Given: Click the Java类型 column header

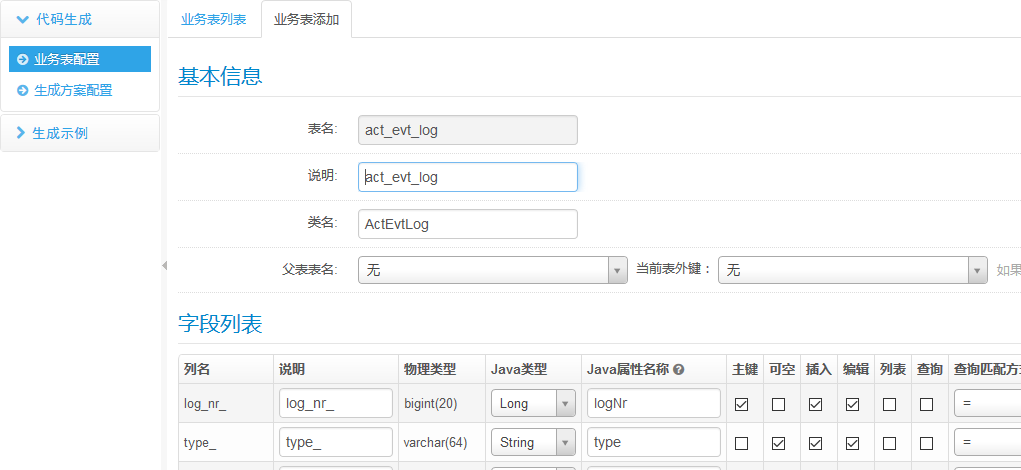Looking at the screenshot, I should pos(533,370).
